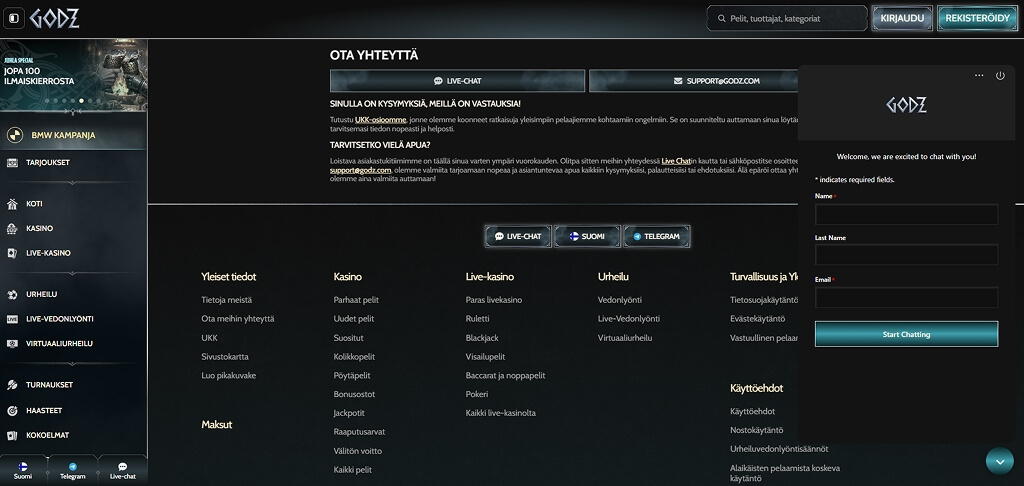
Task: Click the support@godz.com email button
Action: pos(694,81)
